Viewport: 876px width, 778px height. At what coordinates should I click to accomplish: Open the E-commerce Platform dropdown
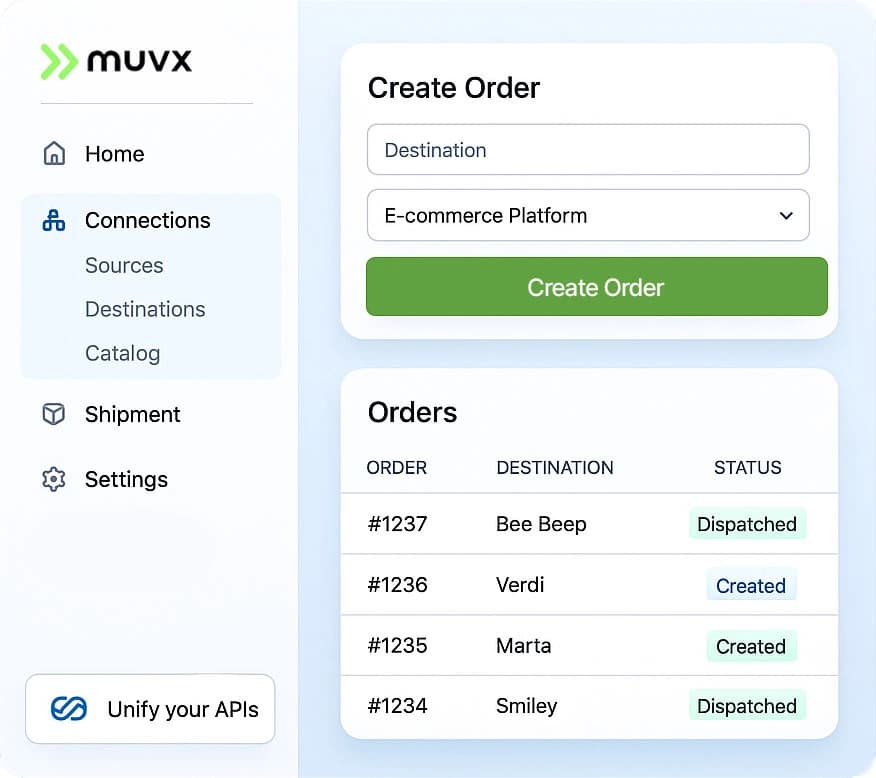588,215
